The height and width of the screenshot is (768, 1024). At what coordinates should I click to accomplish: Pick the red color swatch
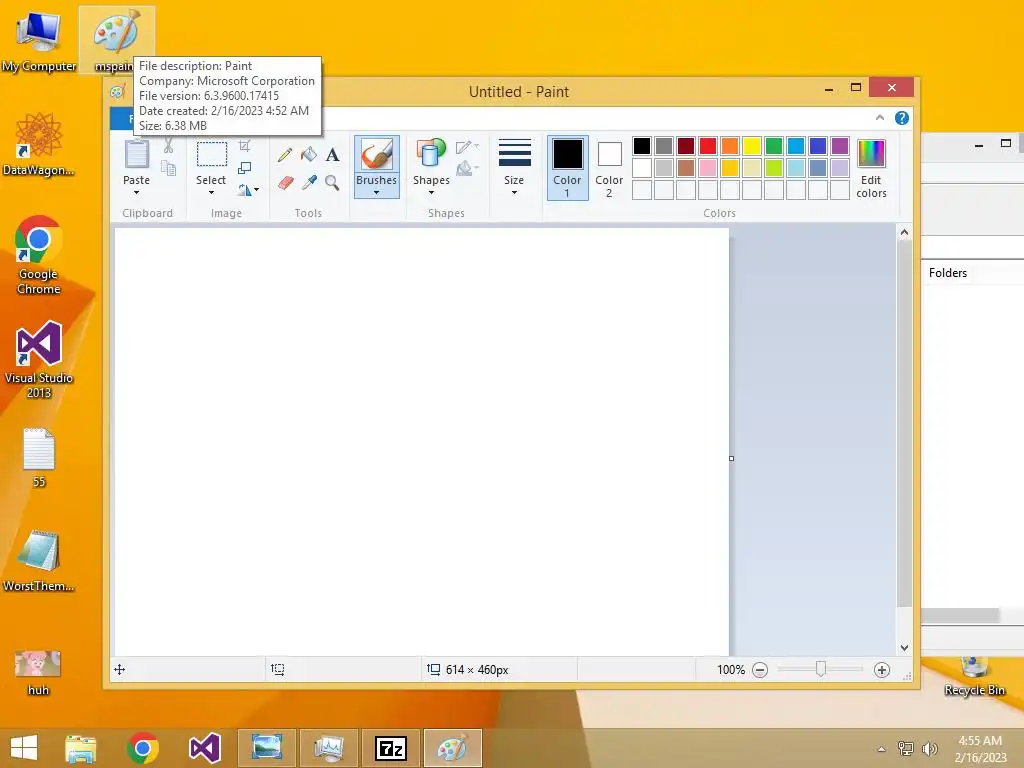708,146
